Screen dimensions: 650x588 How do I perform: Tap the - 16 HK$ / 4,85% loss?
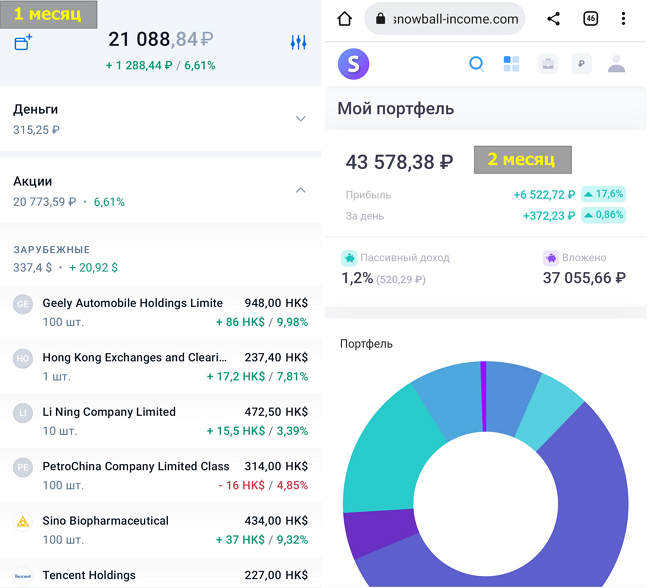pos(263,485)
